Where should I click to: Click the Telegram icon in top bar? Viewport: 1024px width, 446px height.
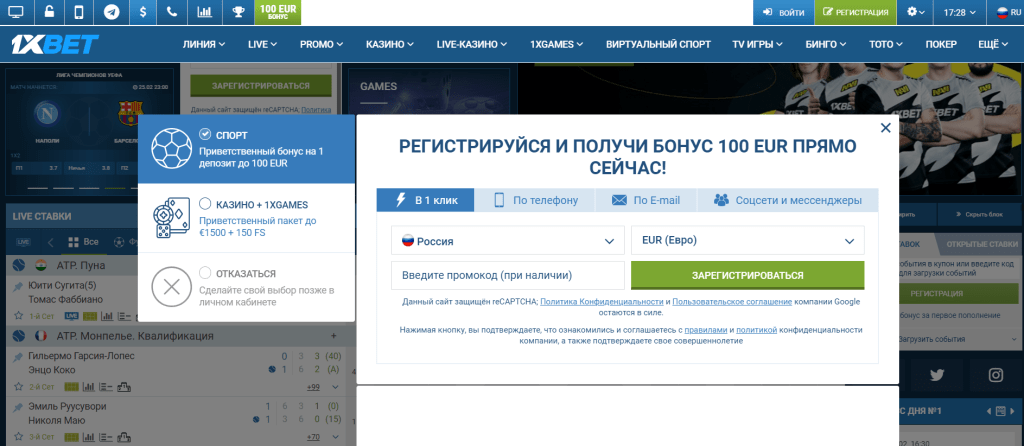[111, 12]
